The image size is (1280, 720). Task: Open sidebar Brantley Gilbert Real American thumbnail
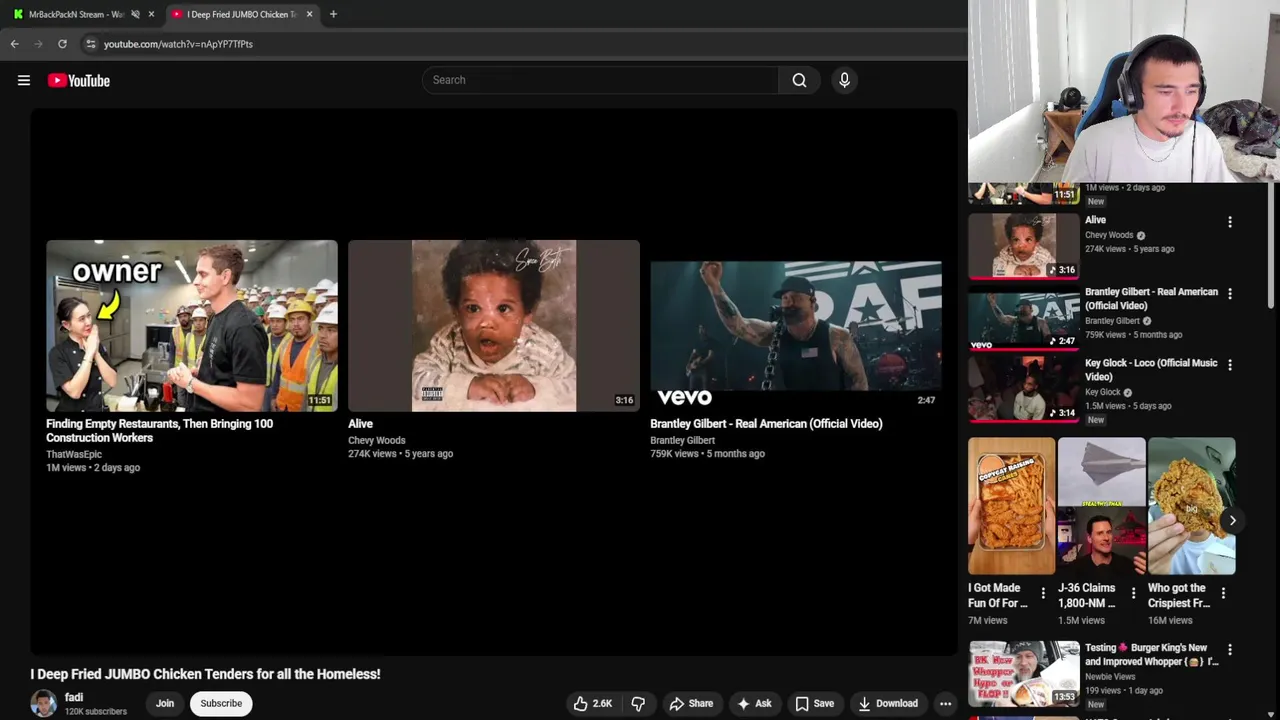1024,318
